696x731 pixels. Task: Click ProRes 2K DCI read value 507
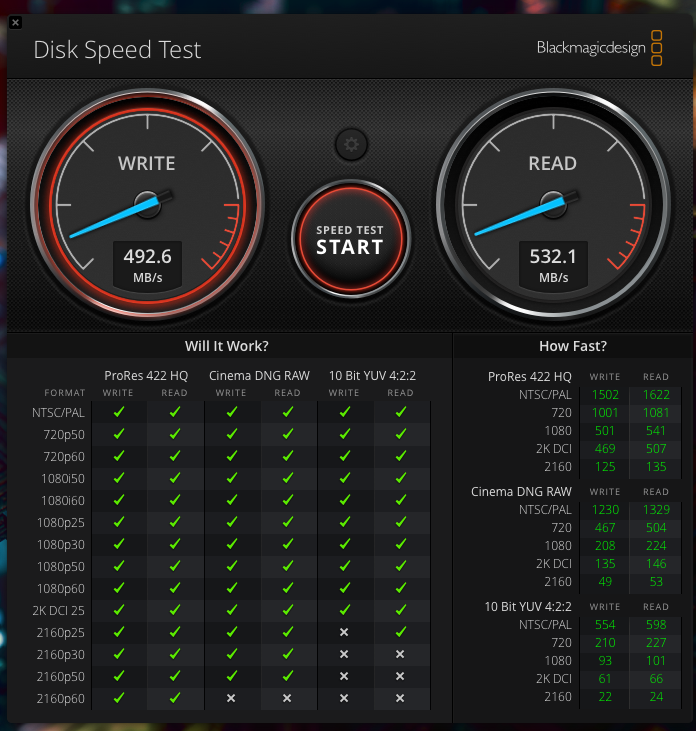(x=656, y=448)
